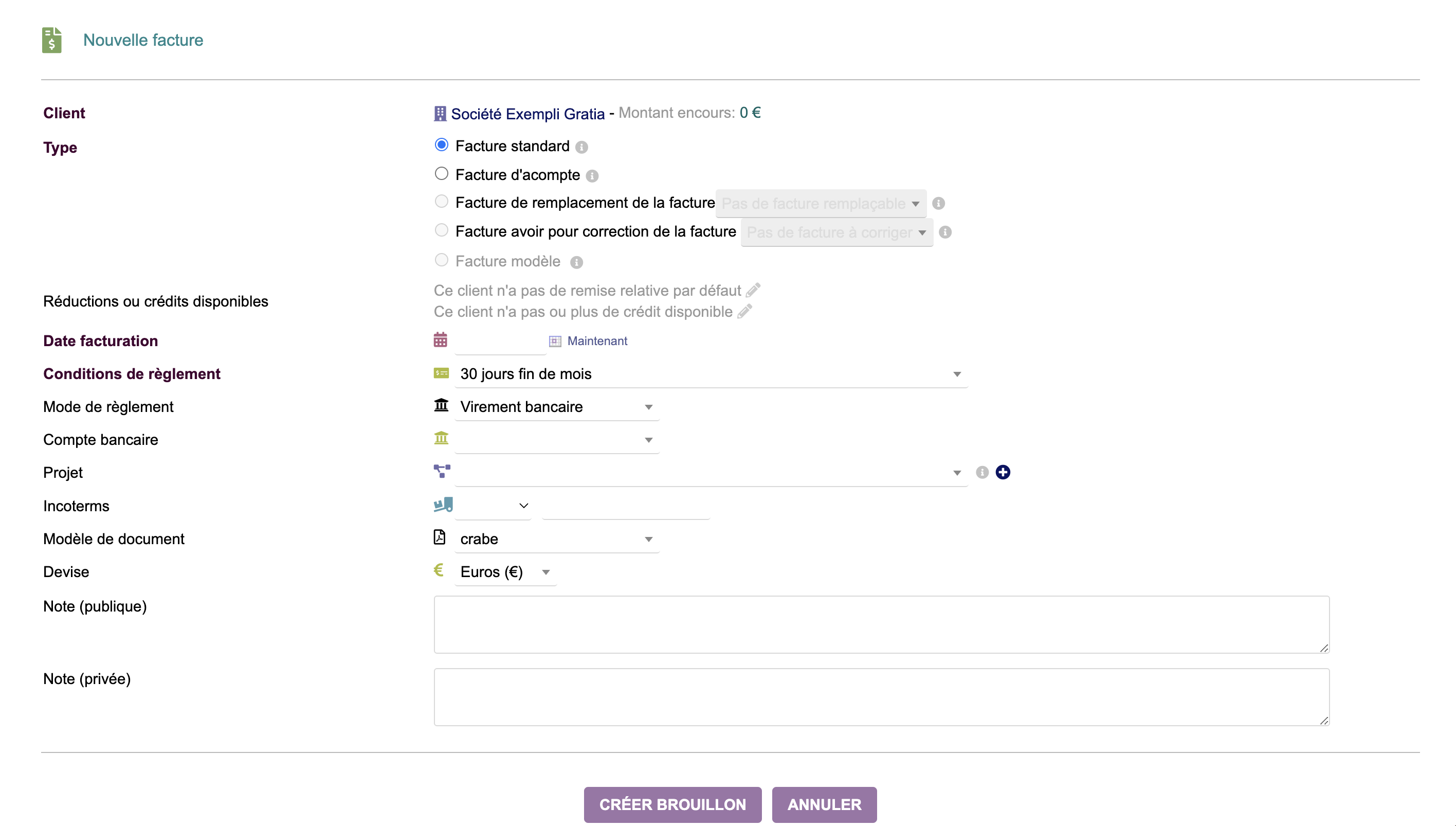Select the Facture d'acompte radio button
This screenshot has width=1456, height=826.
tap(441, 174)
